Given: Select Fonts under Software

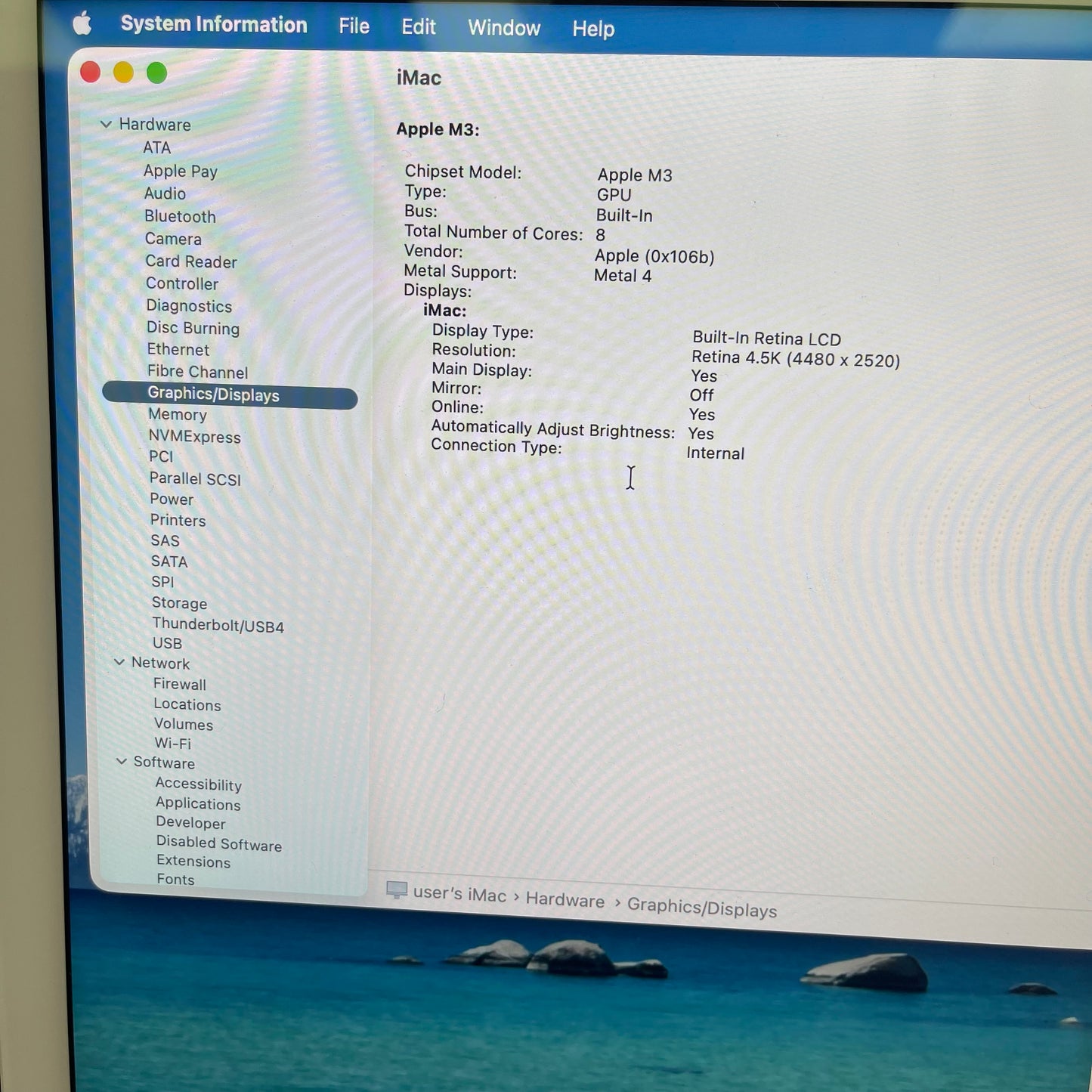Looking at the screenshot, I should [x=175, y=879].
